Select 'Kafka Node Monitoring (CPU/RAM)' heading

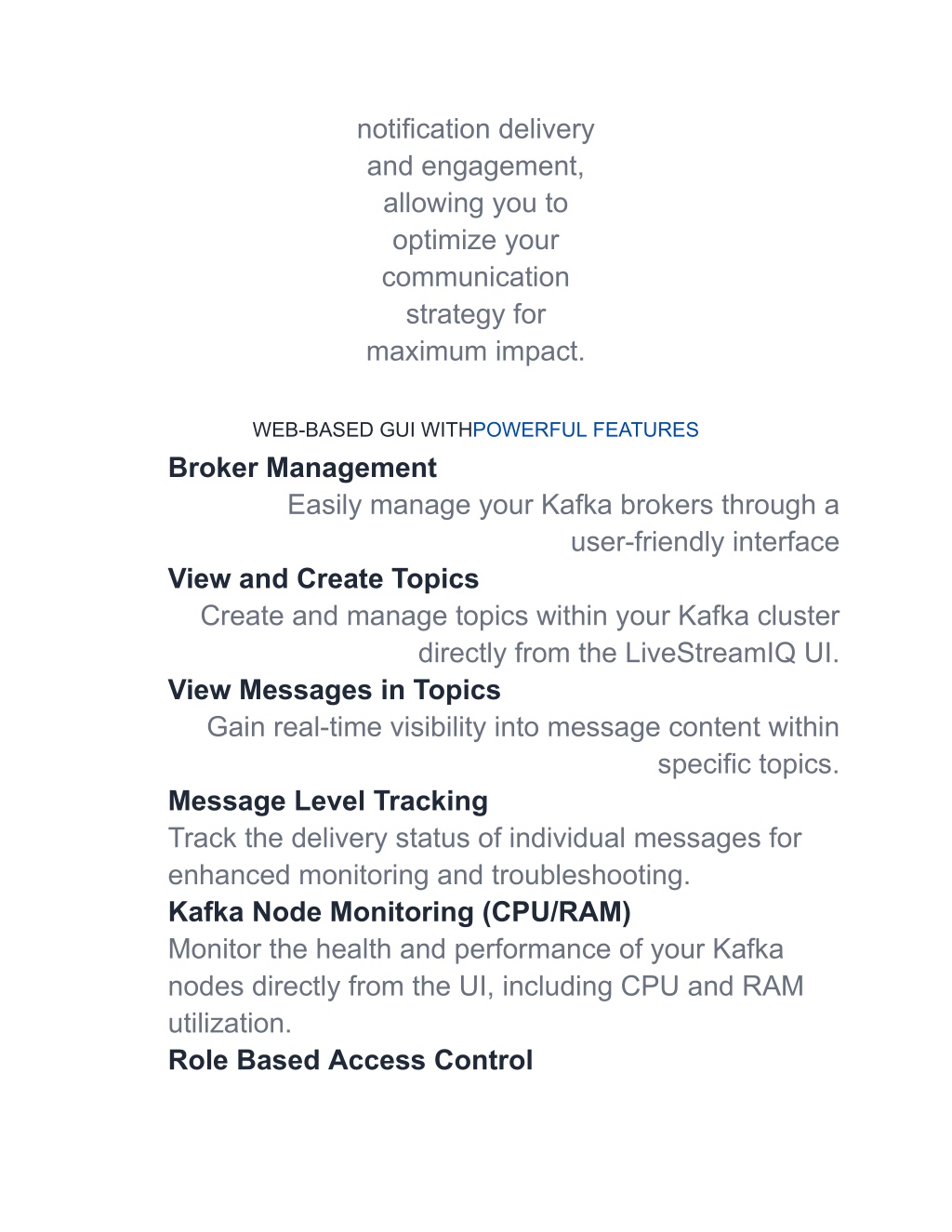click(x=400, y=912)
